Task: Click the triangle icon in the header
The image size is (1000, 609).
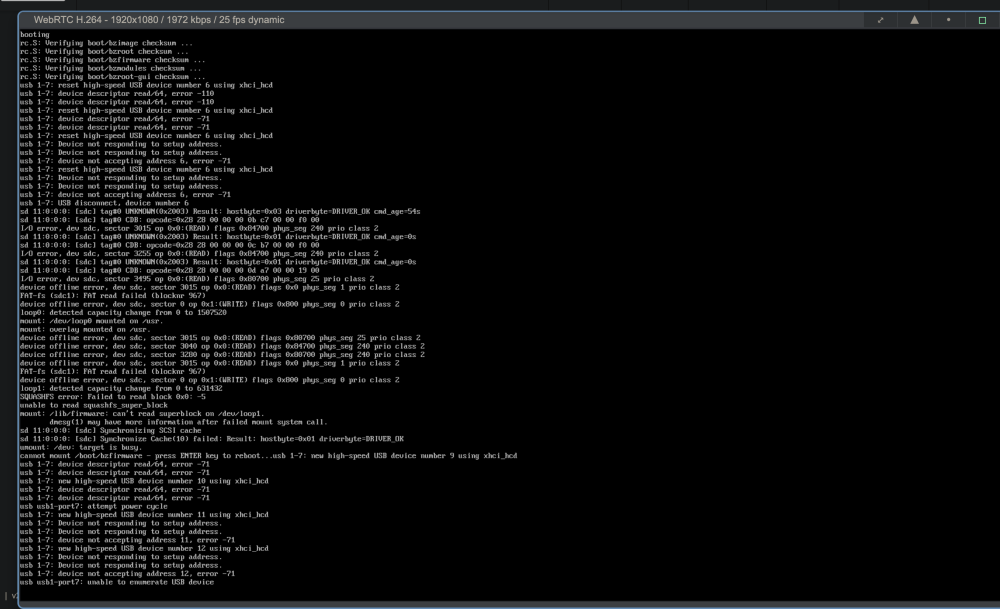Action: pyautogui.click(x=915, y=20)
